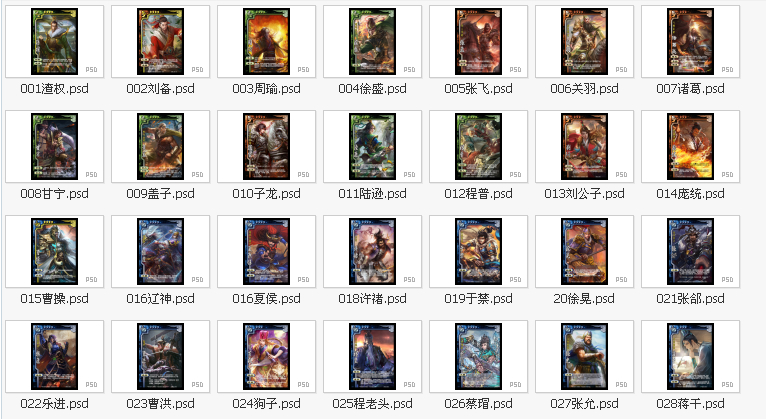Click the 021张郃.psd filename label

click(690, 299)
